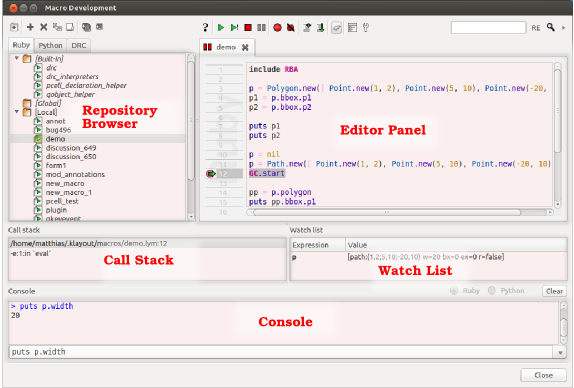Toggle the highlighted debugger option icon

click(x=337, y=28)
